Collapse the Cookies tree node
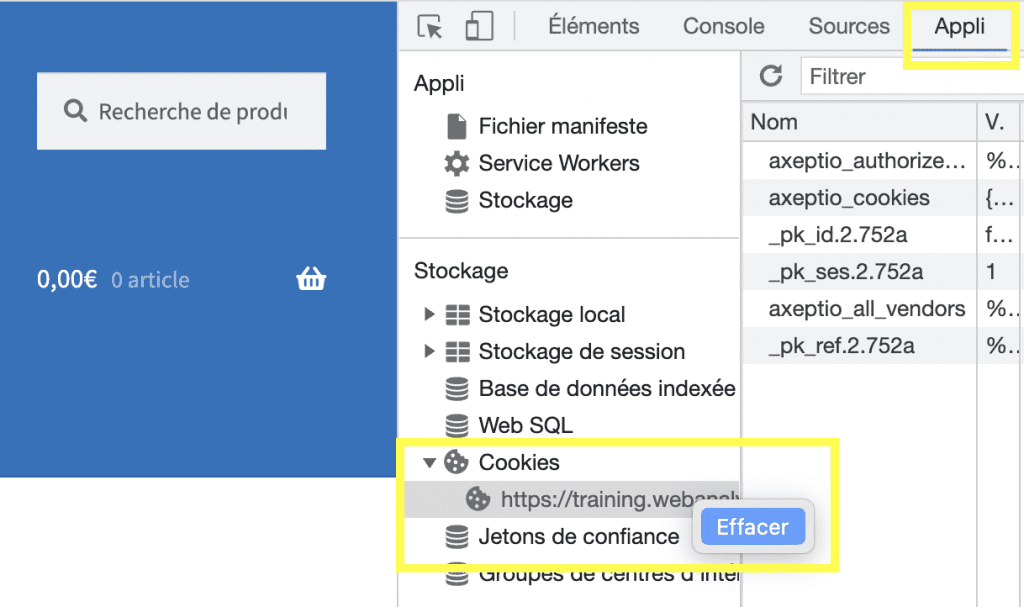 click(x=430, y=462)
